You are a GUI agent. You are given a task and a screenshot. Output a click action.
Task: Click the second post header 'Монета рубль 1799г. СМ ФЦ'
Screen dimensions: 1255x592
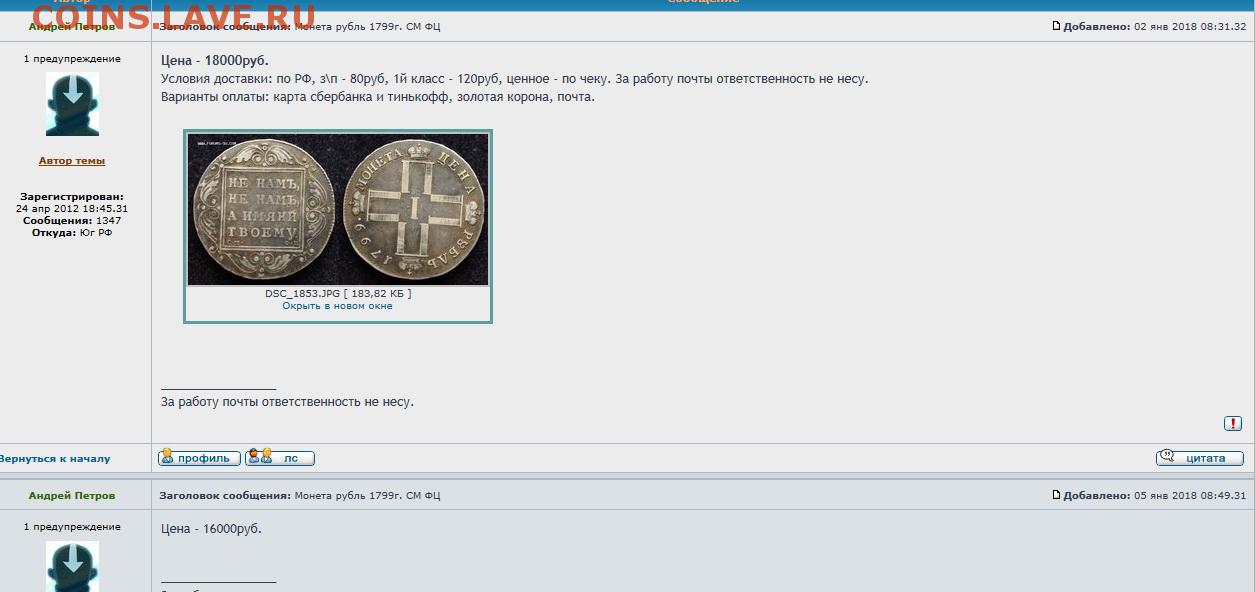click(367, 496)
